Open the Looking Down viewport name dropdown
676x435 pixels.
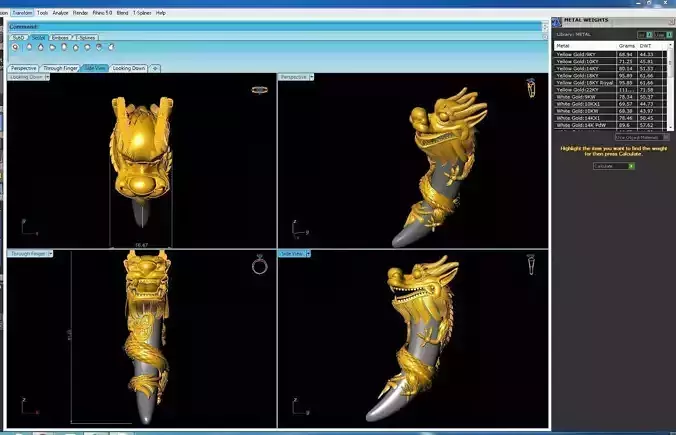click(47, 77)
